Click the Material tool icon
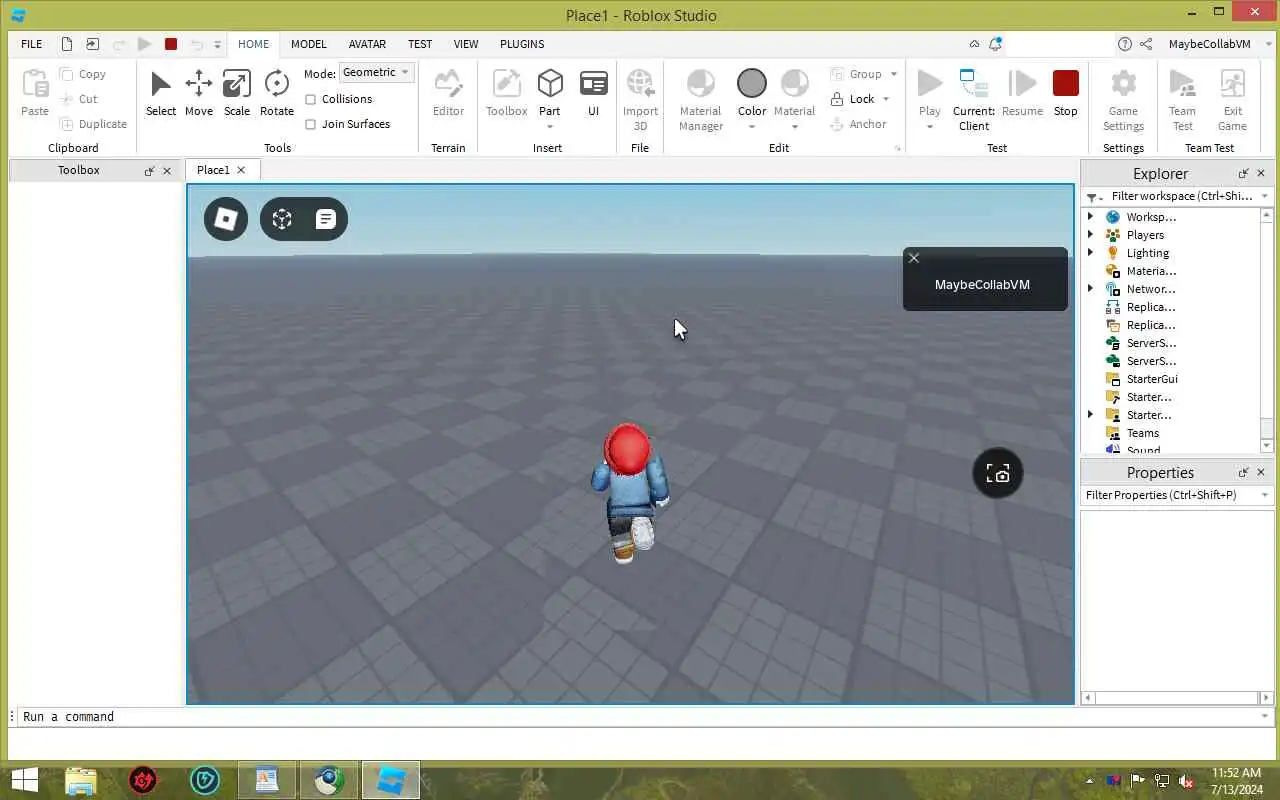Viewport: 1280px width, 800px height. 794,83
